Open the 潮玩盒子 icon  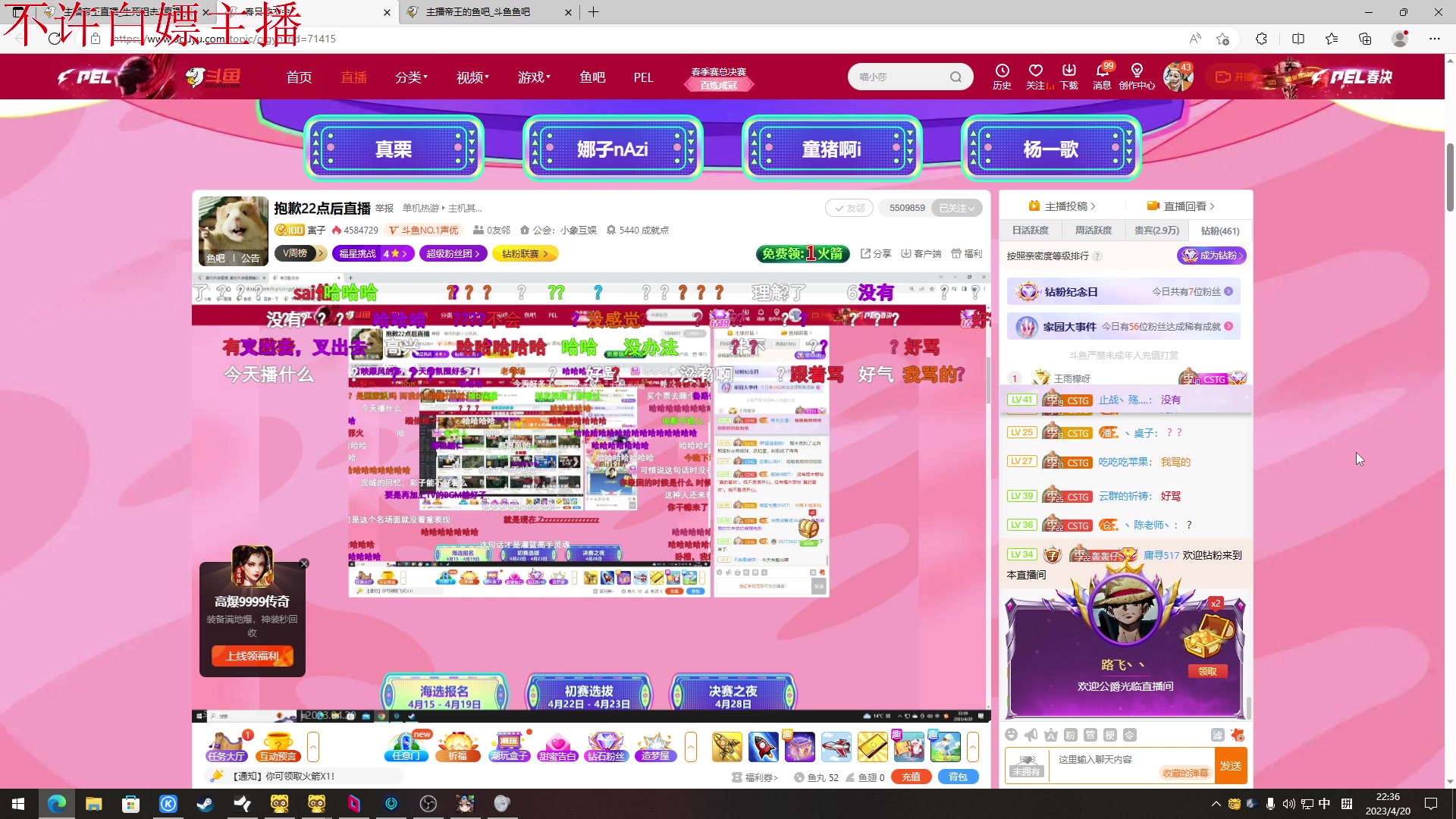pos(509,746)
